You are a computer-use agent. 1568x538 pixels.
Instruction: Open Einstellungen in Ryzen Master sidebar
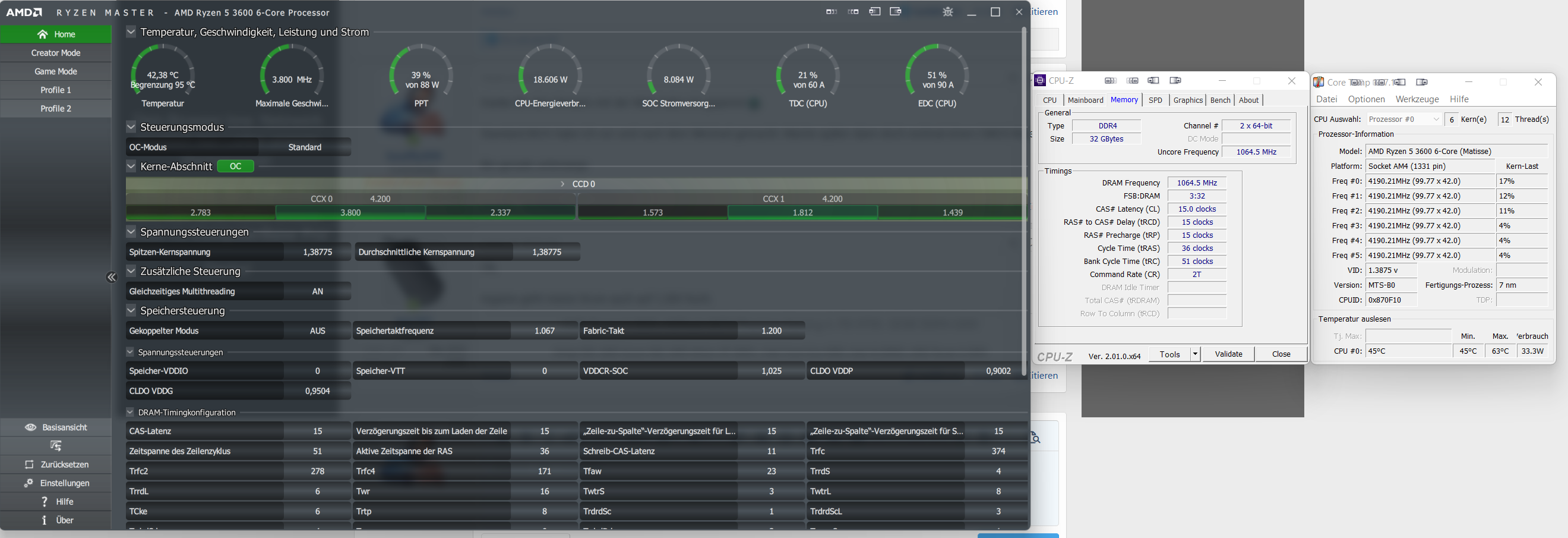(56, 483)
